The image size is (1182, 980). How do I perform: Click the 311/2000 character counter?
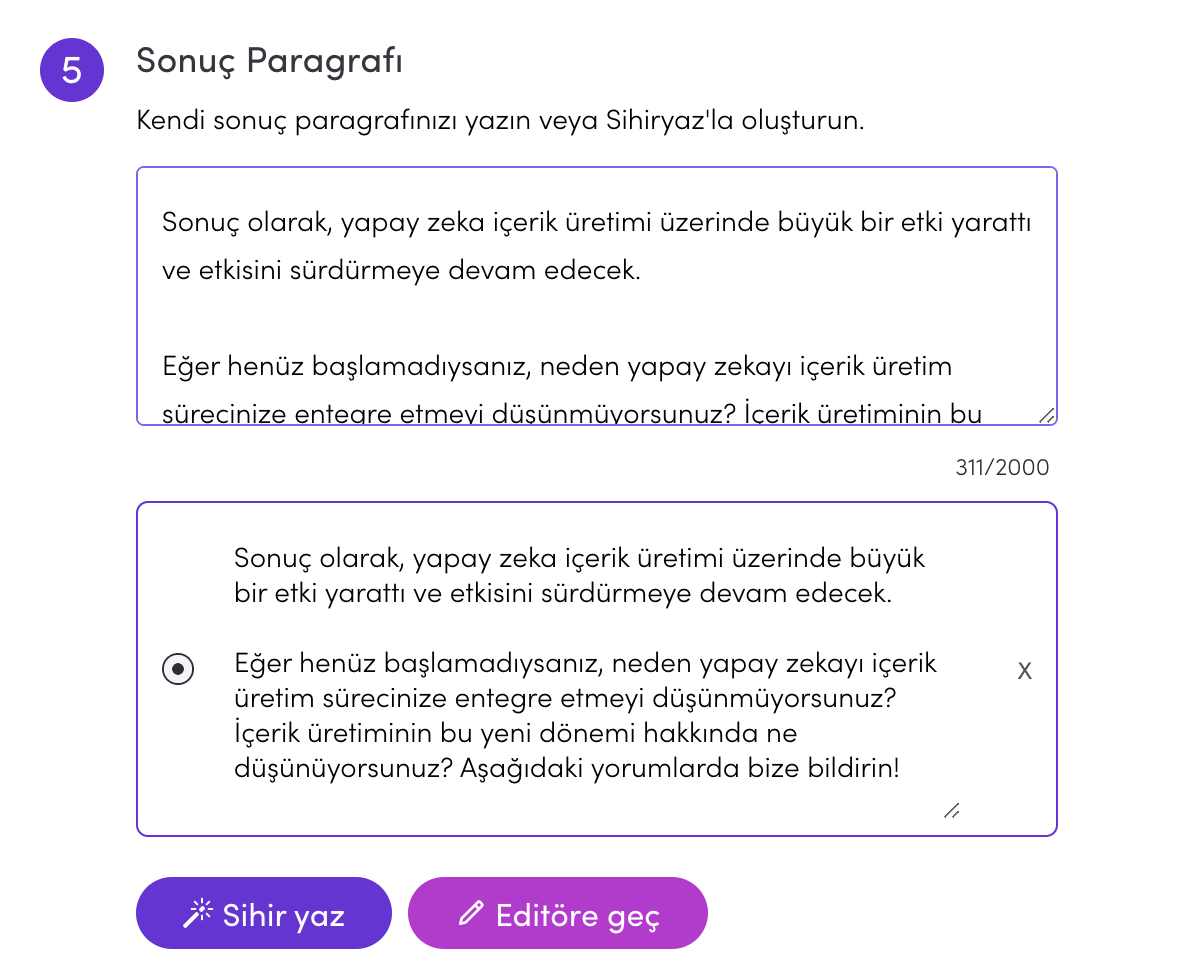coord(1002,467)
